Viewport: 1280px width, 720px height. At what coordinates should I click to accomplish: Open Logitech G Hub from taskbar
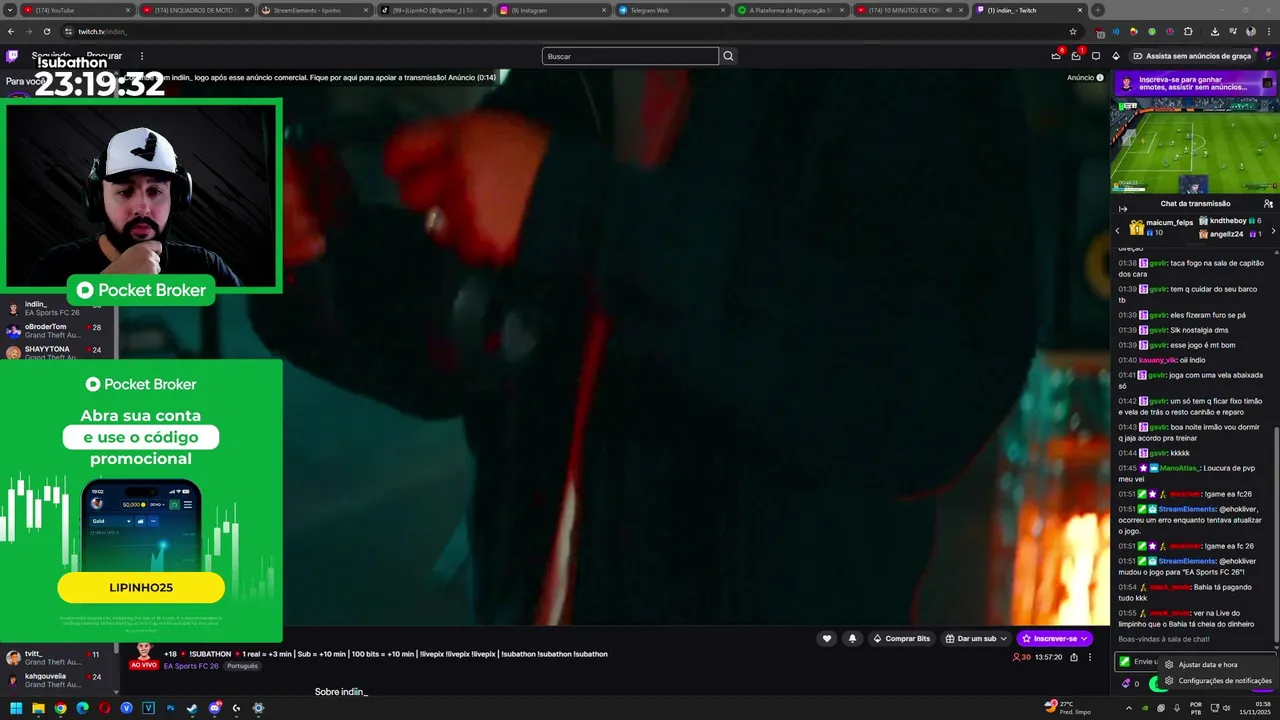click(236, 708)
